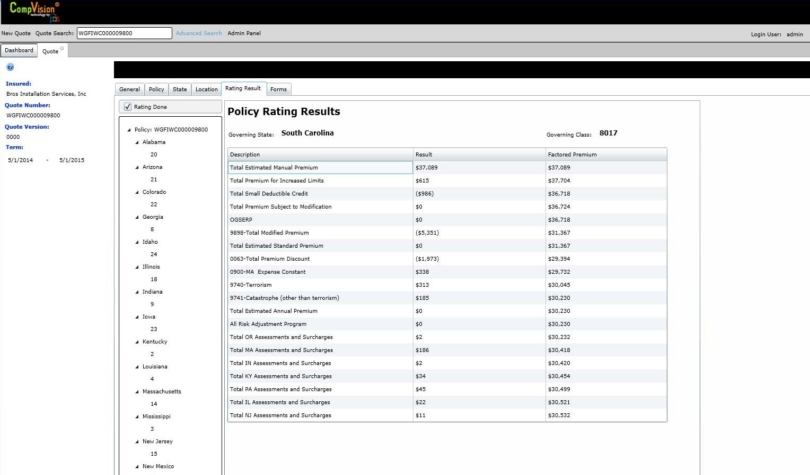
Task: Close the Quote tab with its small icon
Action: [x=62, y=49]
